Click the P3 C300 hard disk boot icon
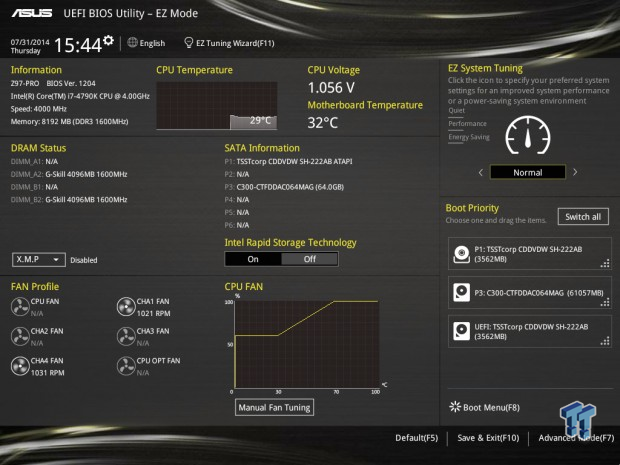The height and width of the screenshot is (465, 620). 461,293
